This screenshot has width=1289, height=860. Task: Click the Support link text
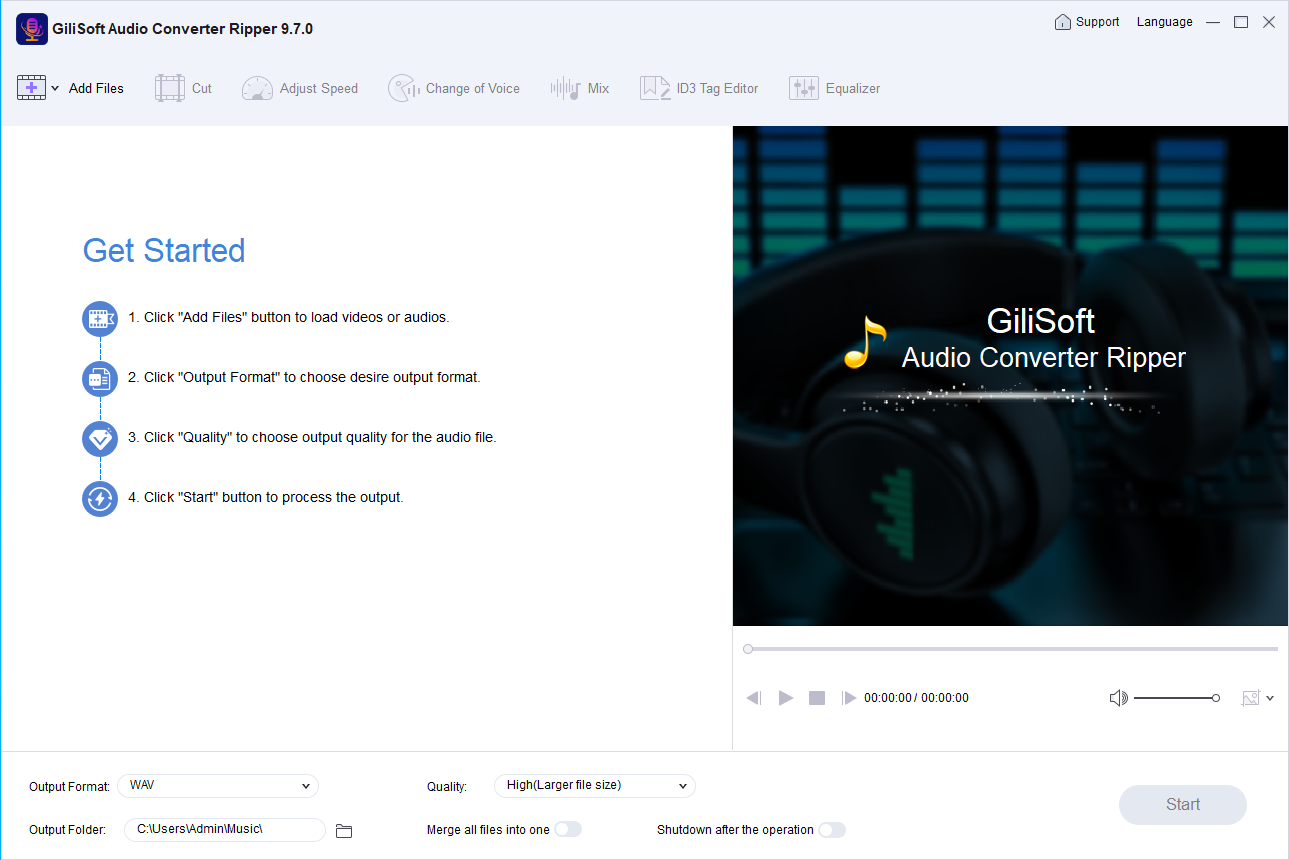[x=1098, y=22]
